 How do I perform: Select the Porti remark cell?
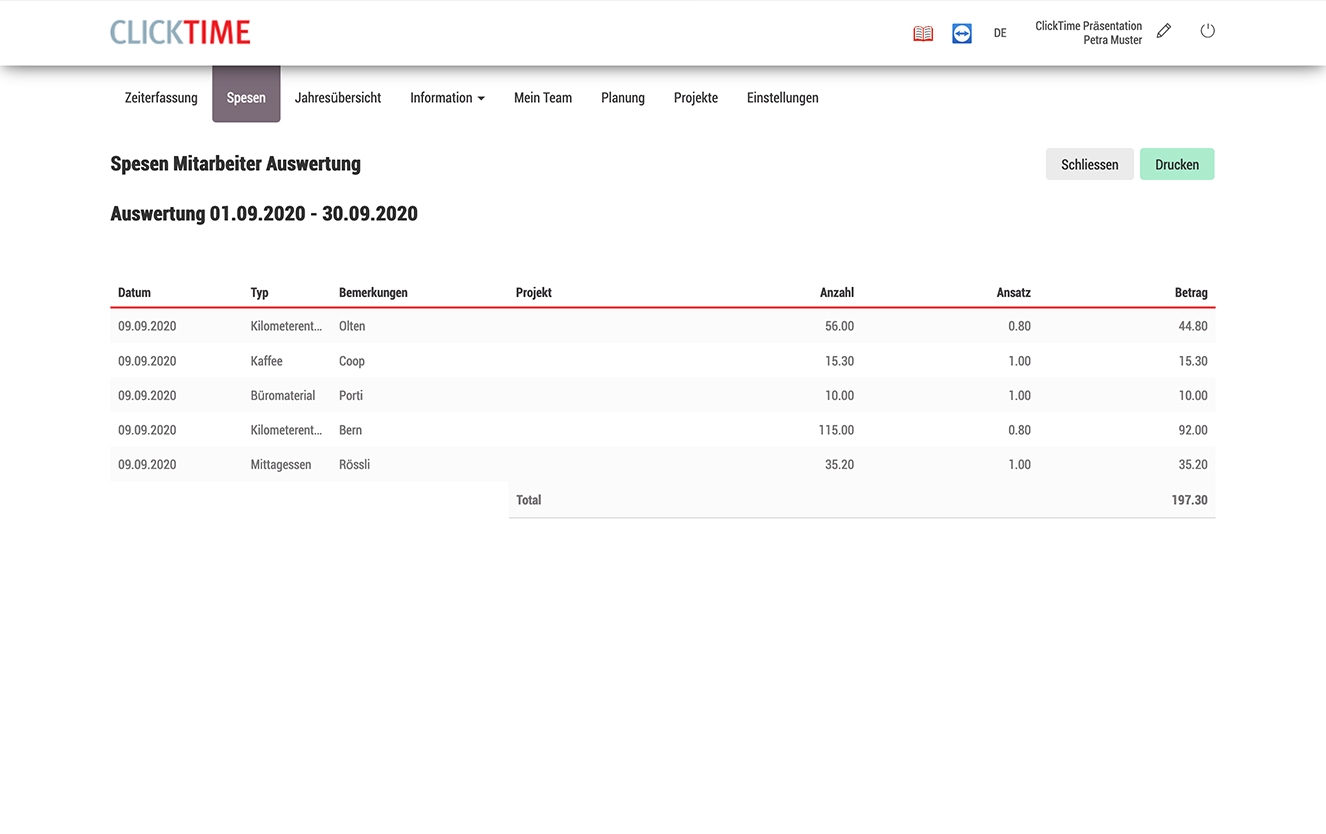point(351,395)
